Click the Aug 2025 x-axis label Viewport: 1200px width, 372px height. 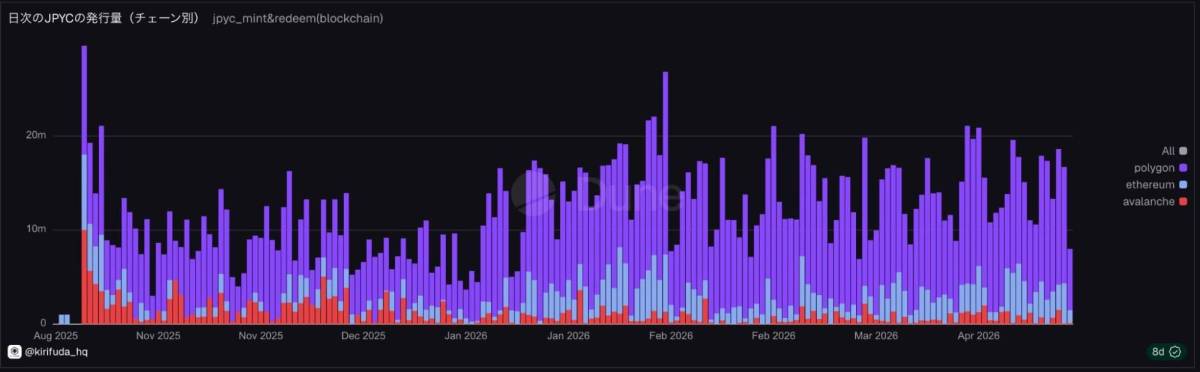[57, 336]
